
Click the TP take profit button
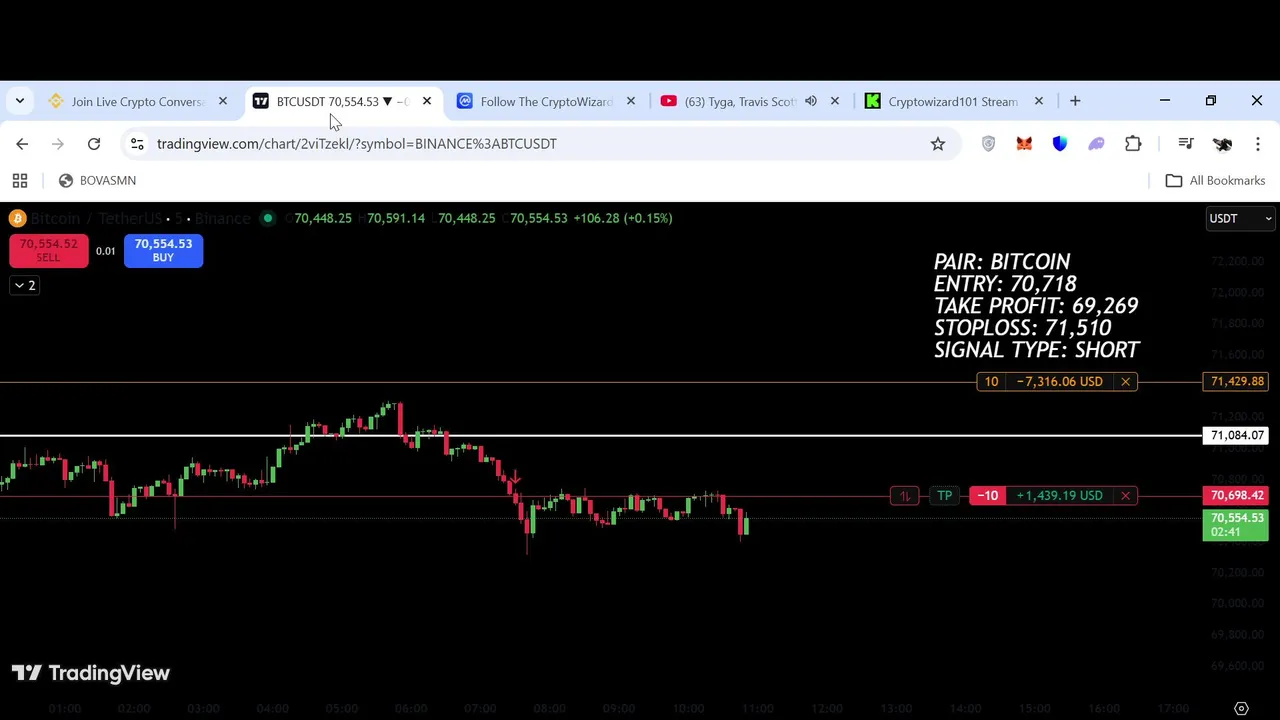coord(944,496)
